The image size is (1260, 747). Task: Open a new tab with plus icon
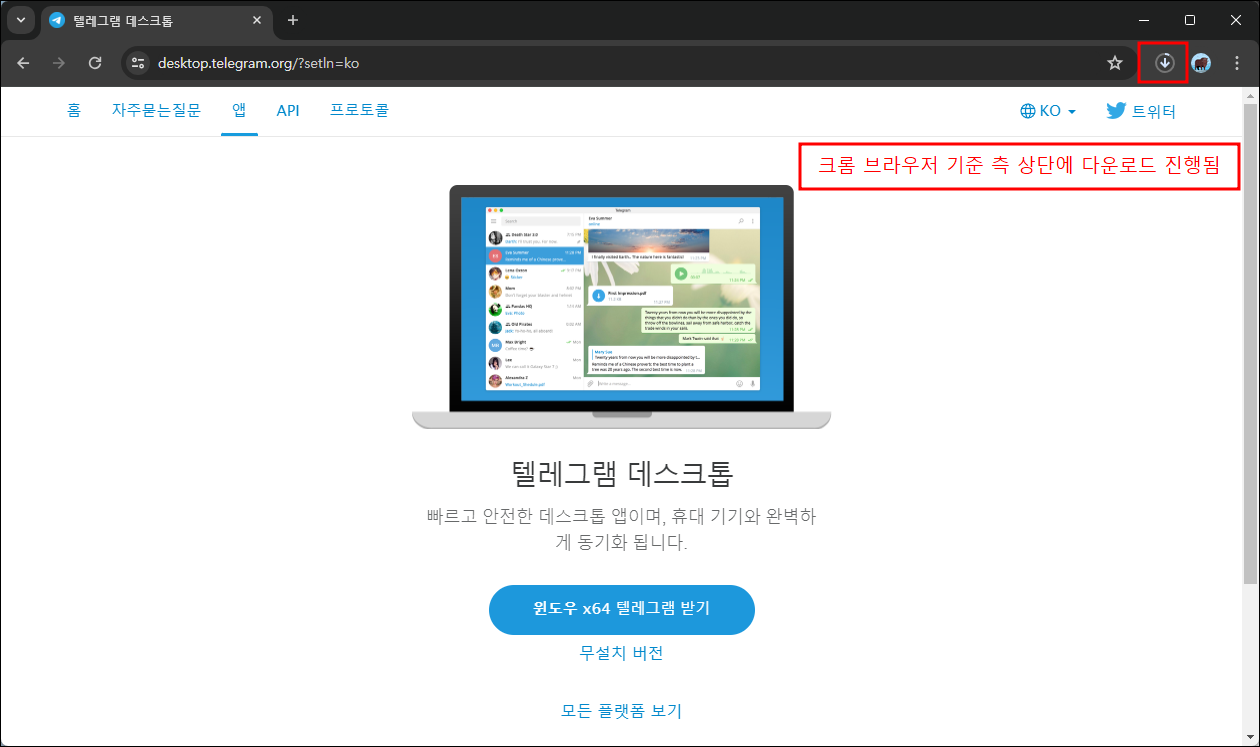click(293, 20)
